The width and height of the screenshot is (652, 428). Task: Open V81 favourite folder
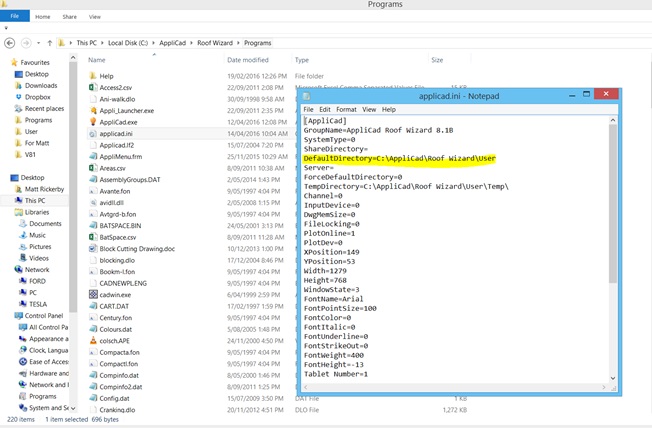coord(30,154)
